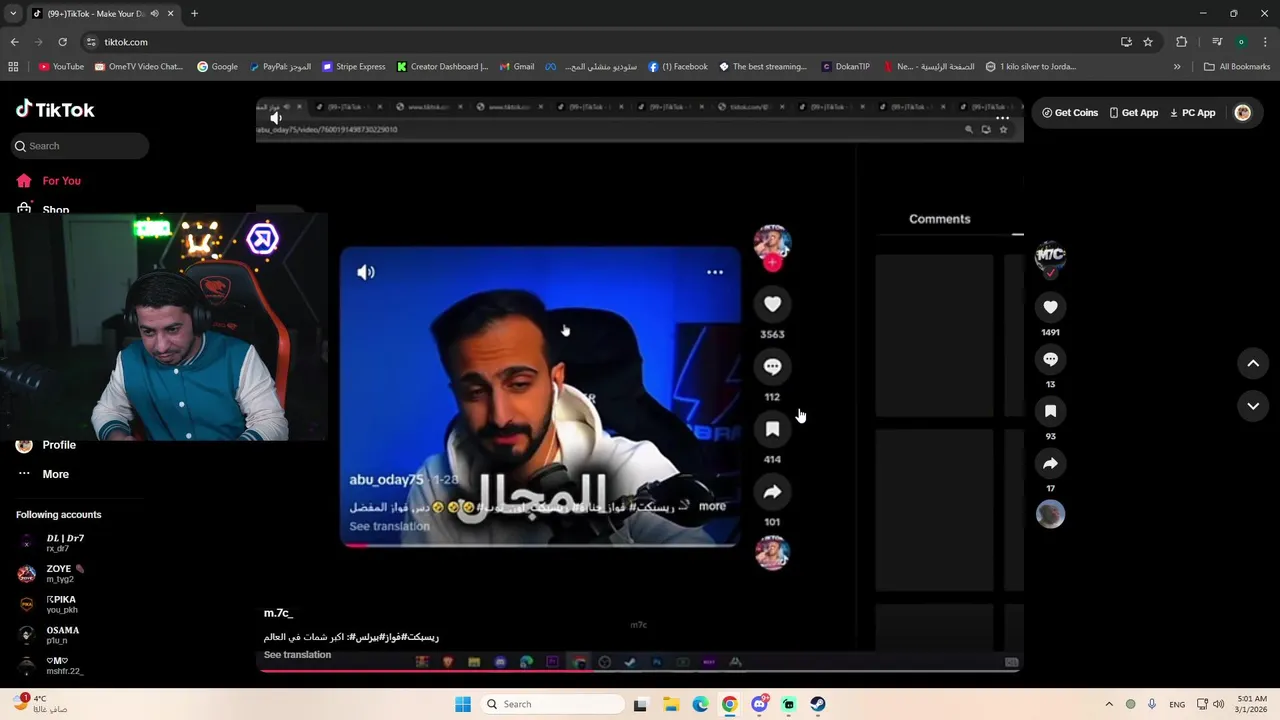
Task: Open the YouTube bookmark
Action: [x=61, y=67]
